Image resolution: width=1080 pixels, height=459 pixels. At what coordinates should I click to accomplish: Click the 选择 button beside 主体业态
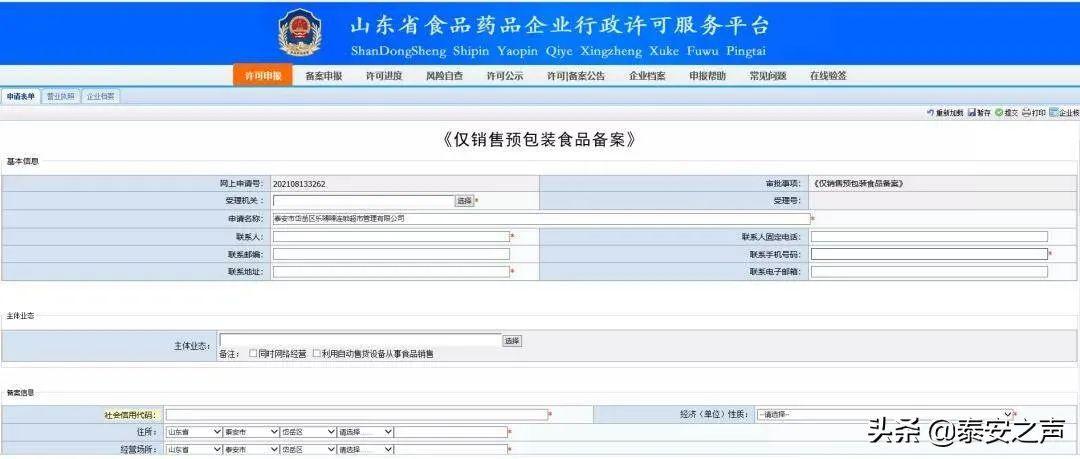tap(512, 340)
